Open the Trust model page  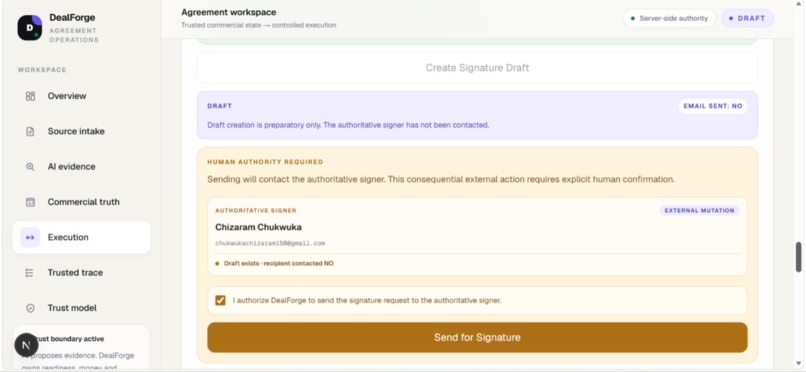point(82,308)
